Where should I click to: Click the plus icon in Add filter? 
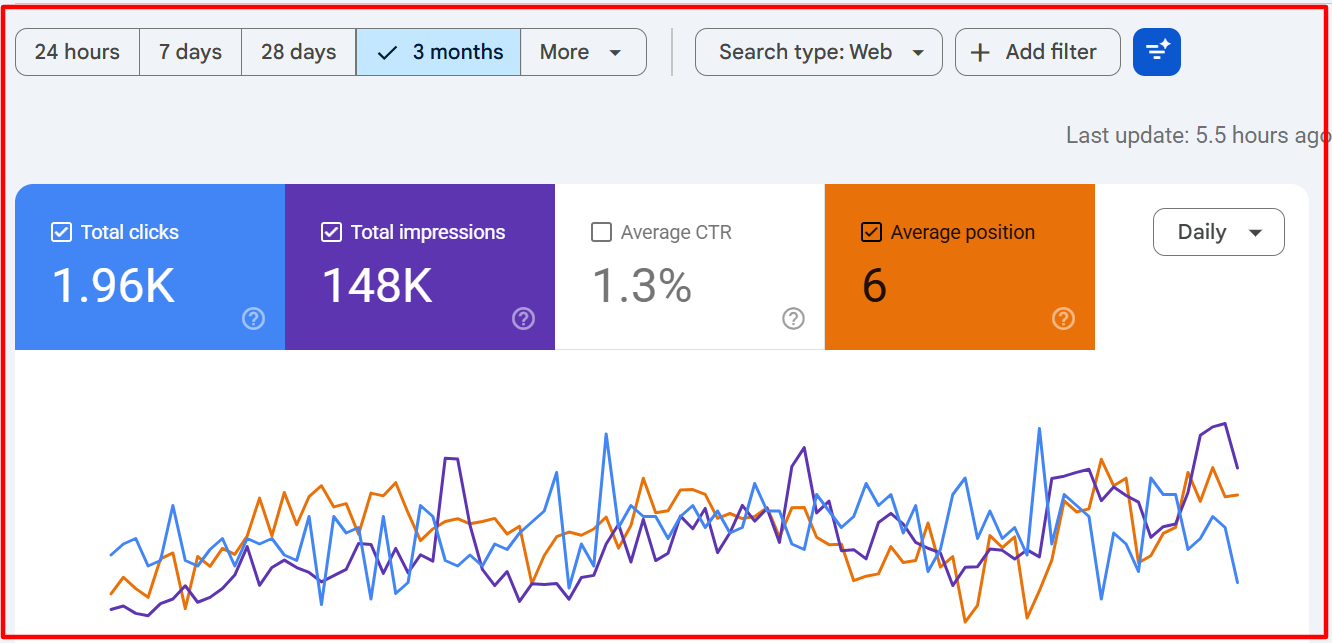pos(981,52)
